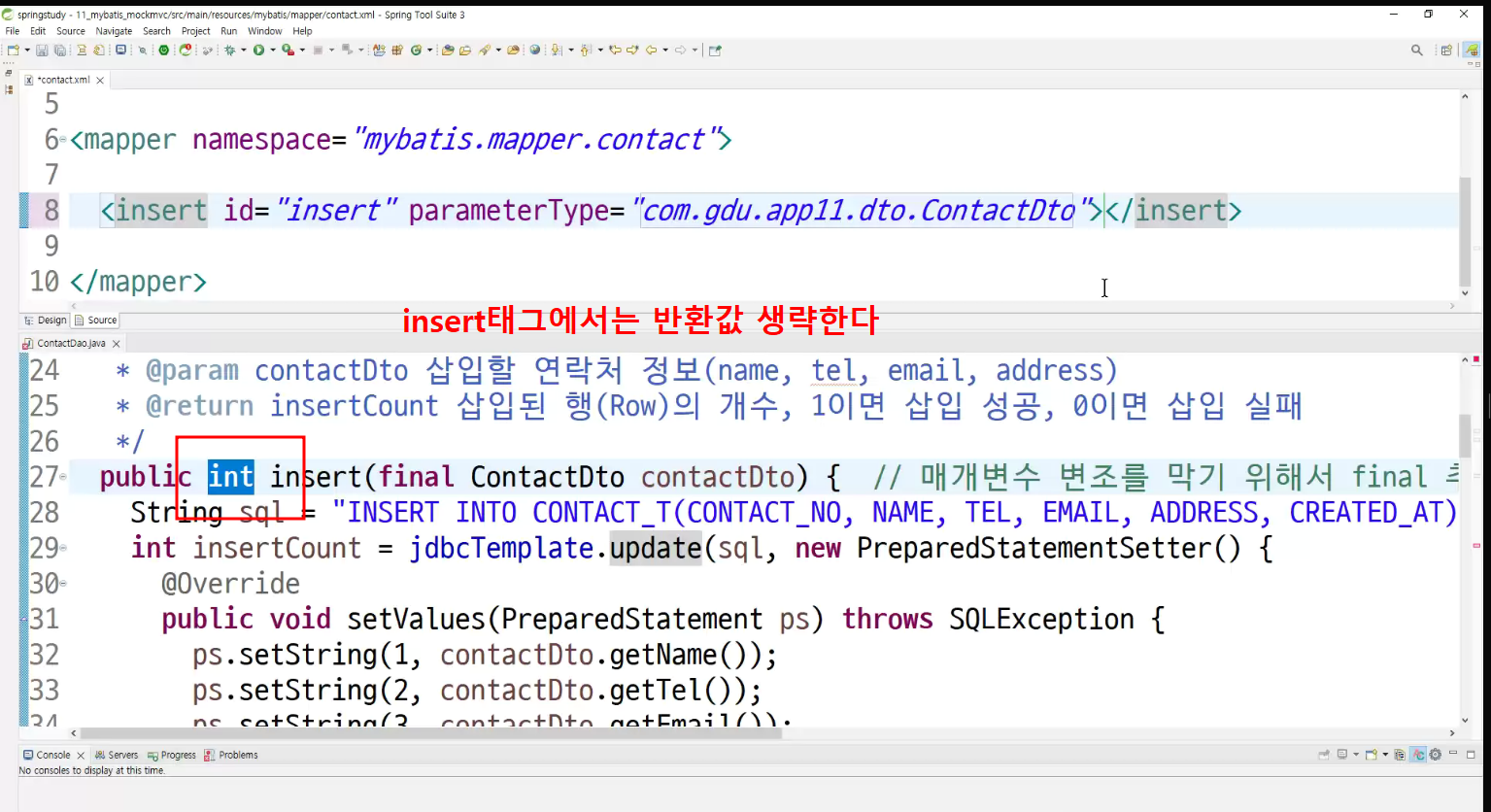The height and width of the screenshot is (812, 1491).
Task: Close the contact.xml editor tab
Action: click(x=100, y=81)
